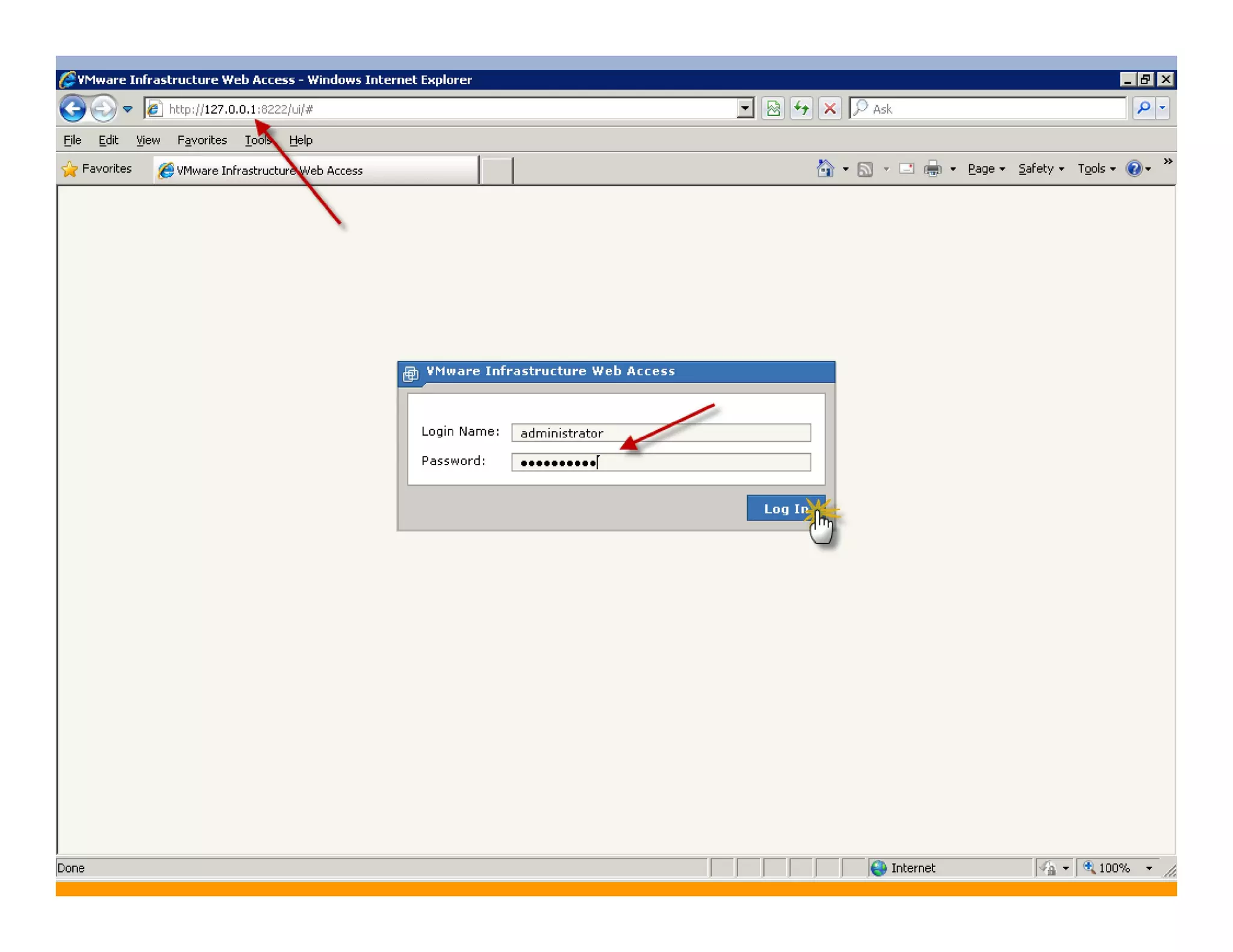This screenshot has width=1233, height=952.
Task: Click the Forward navigation arrow
Action: tap(103, 109)
